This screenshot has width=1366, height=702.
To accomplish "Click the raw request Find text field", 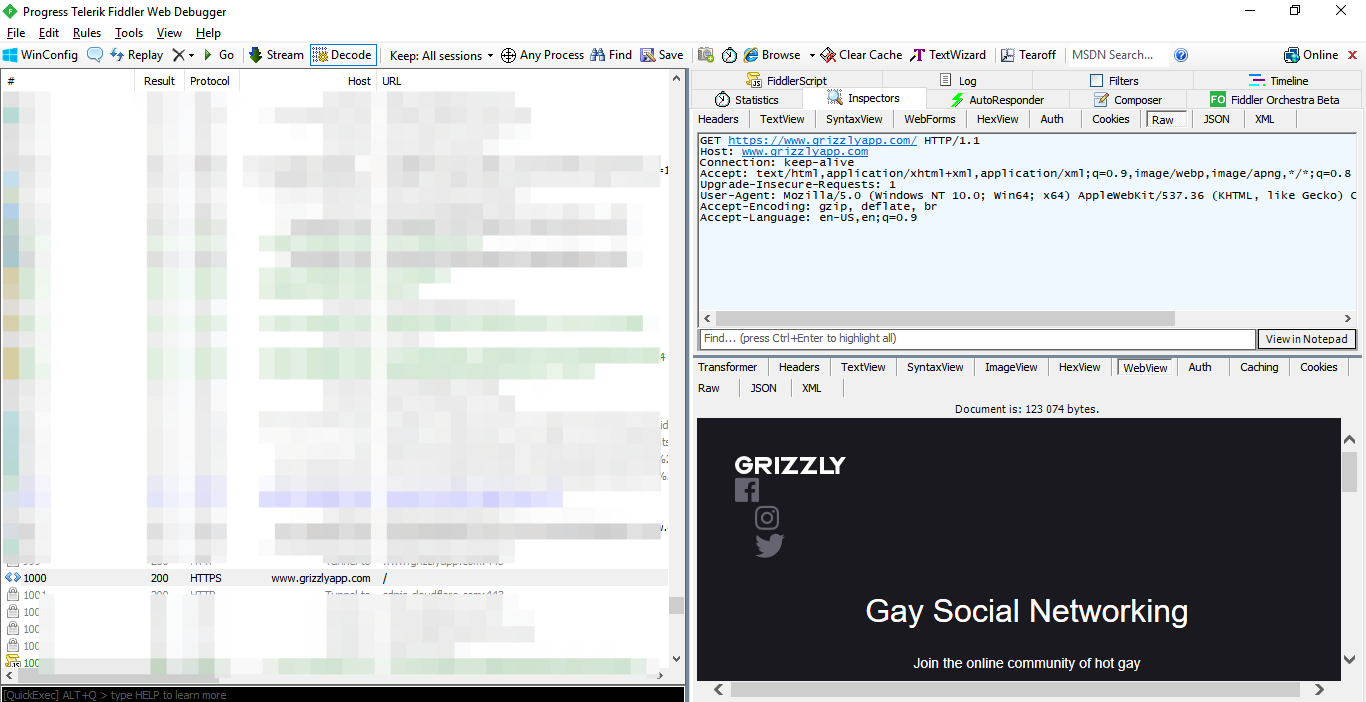I will (976, 339).
